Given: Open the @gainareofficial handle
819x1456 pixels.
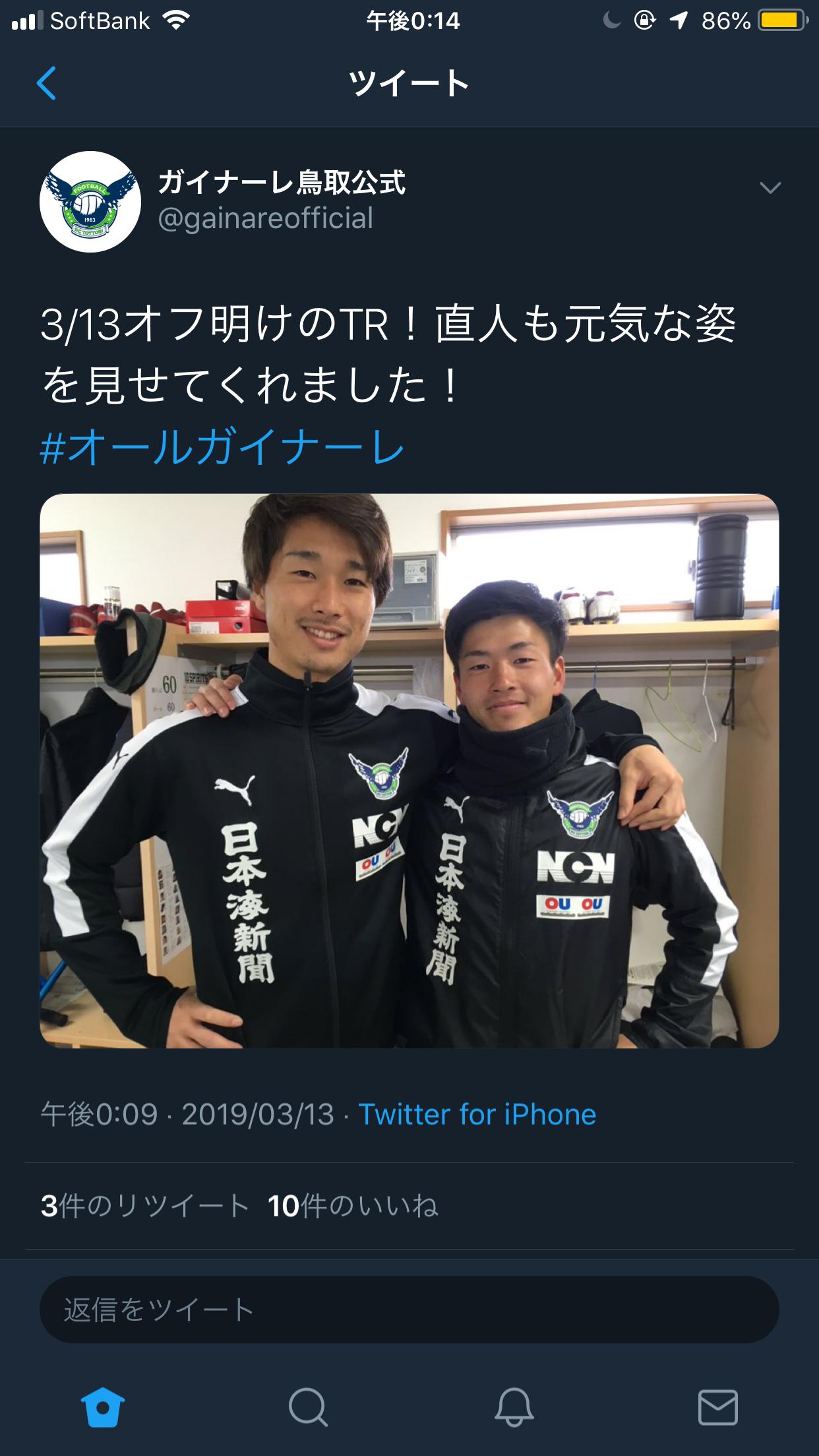Looking at the screenshot, I should point(265,218).
